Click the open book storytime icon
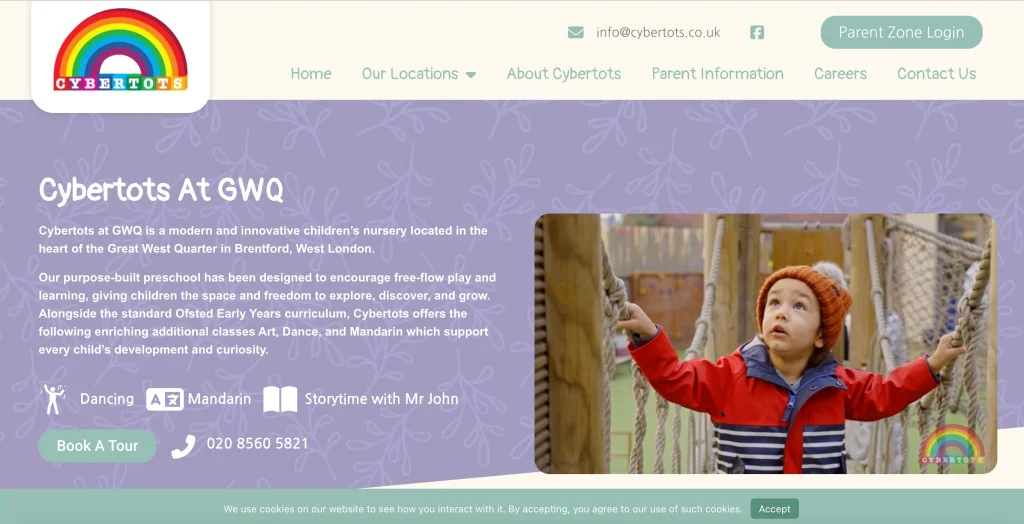 tap(280, 399)
